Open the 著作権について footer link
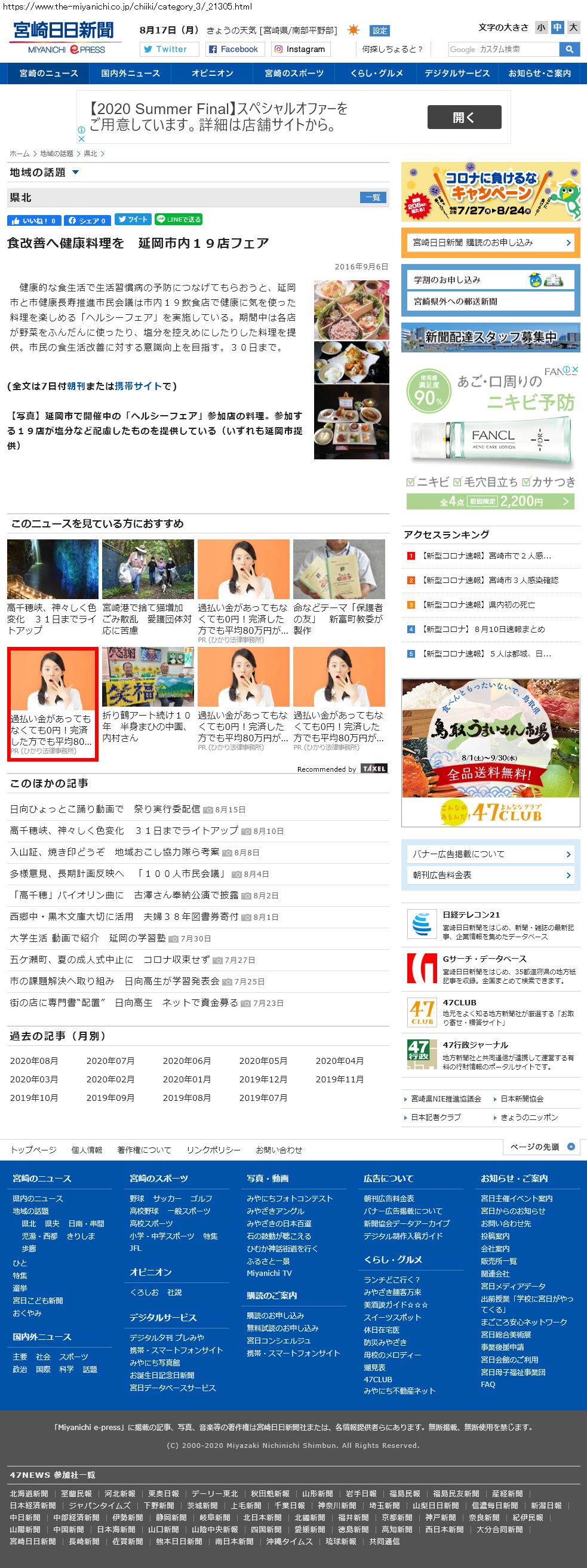Viewport: 587px width, 1568px height. pos(144,1150)
